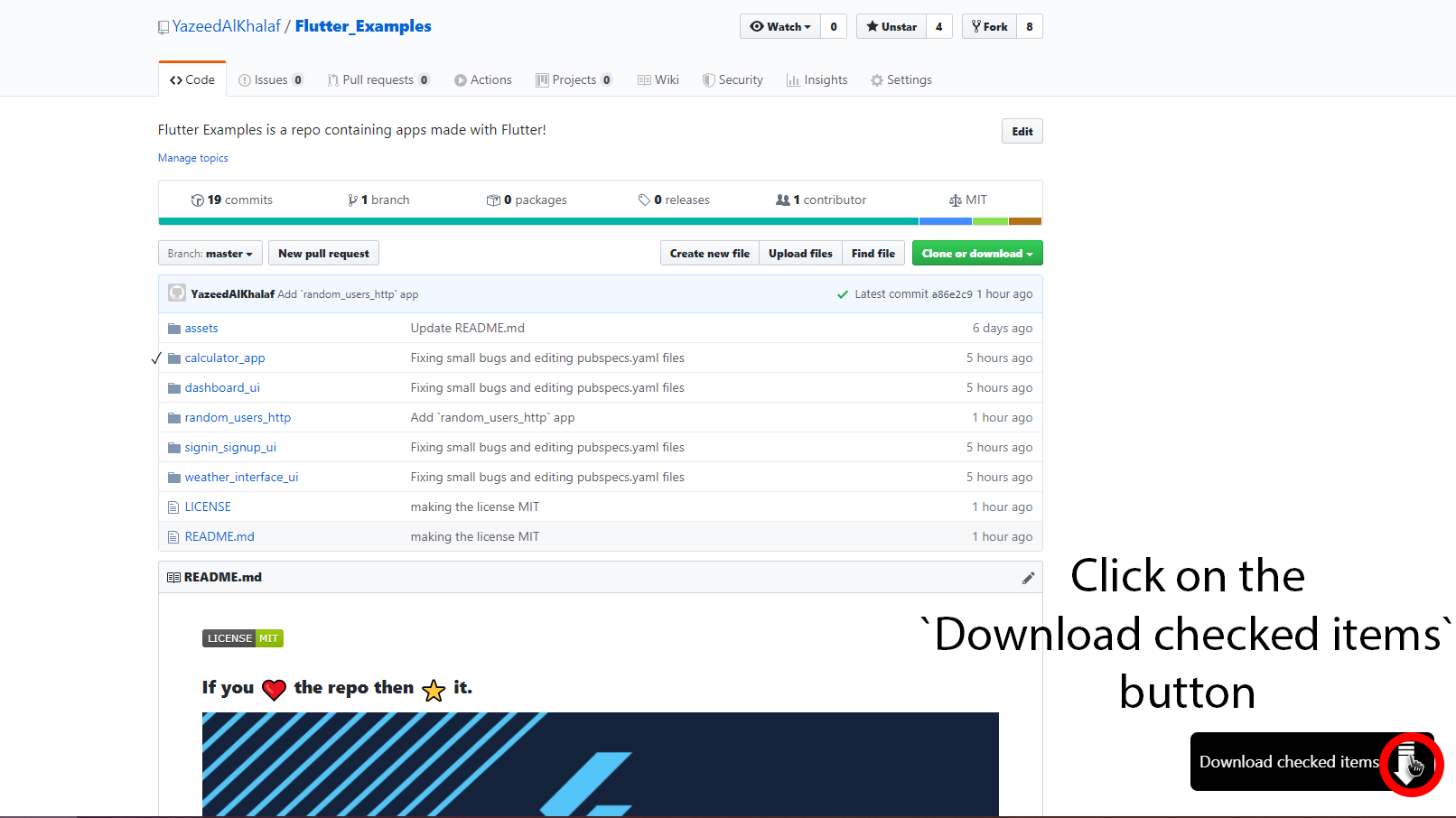Viewport: 1456px width, 818px height.
Task: Open the random_users_http folder link
Action: pos(238,418)
